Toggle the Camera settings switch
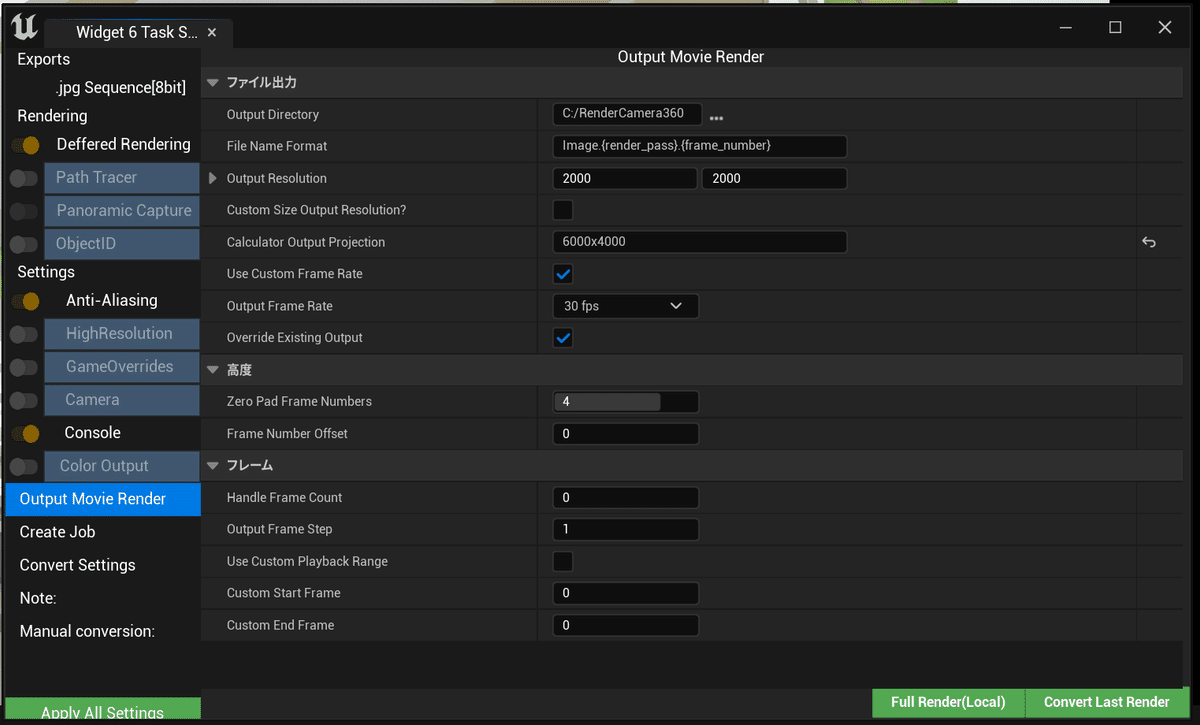The width and height of the screenshot is (1200, 725). coord(24,401)
